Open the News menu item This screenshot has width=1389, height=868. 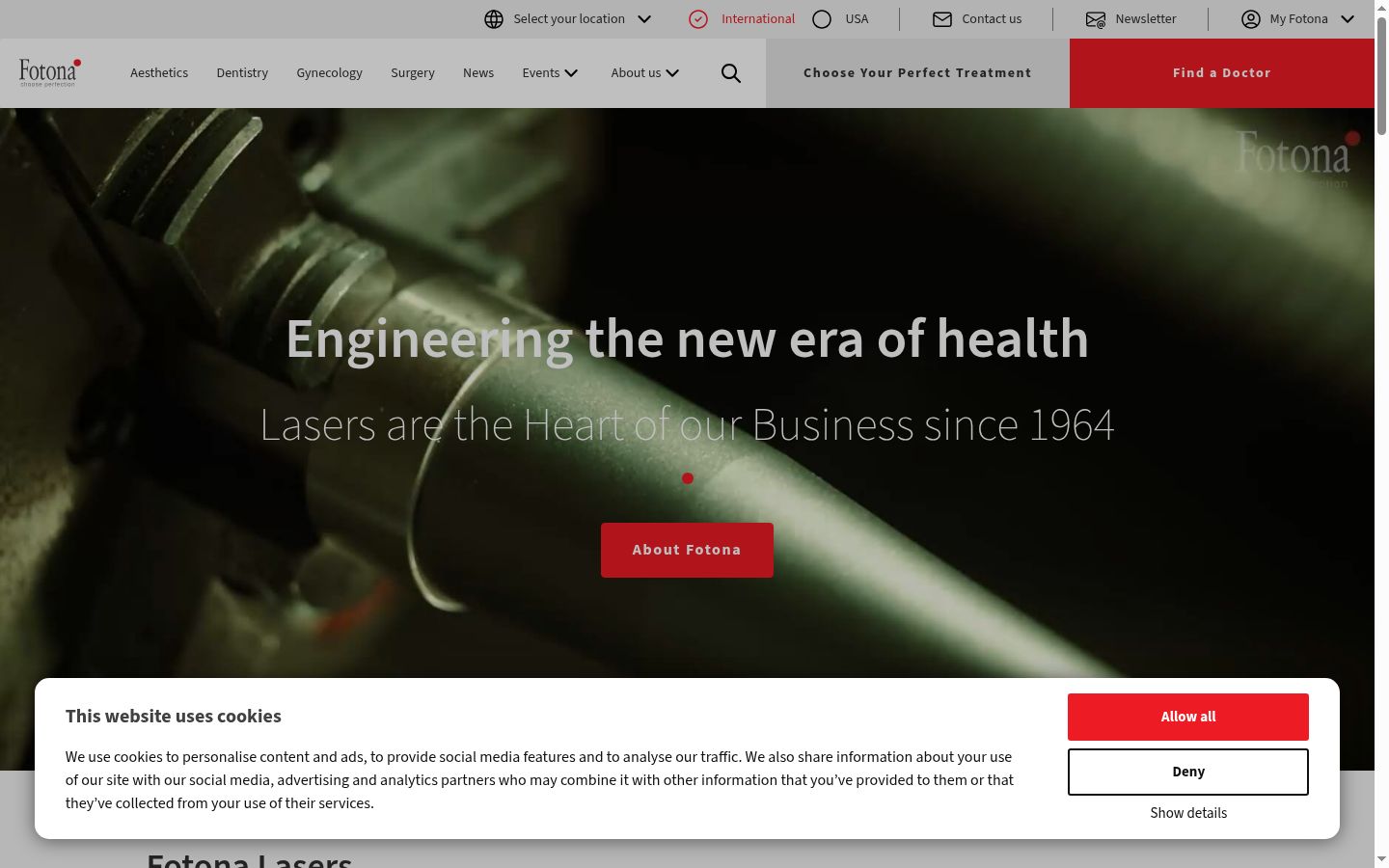pos(478,73)
